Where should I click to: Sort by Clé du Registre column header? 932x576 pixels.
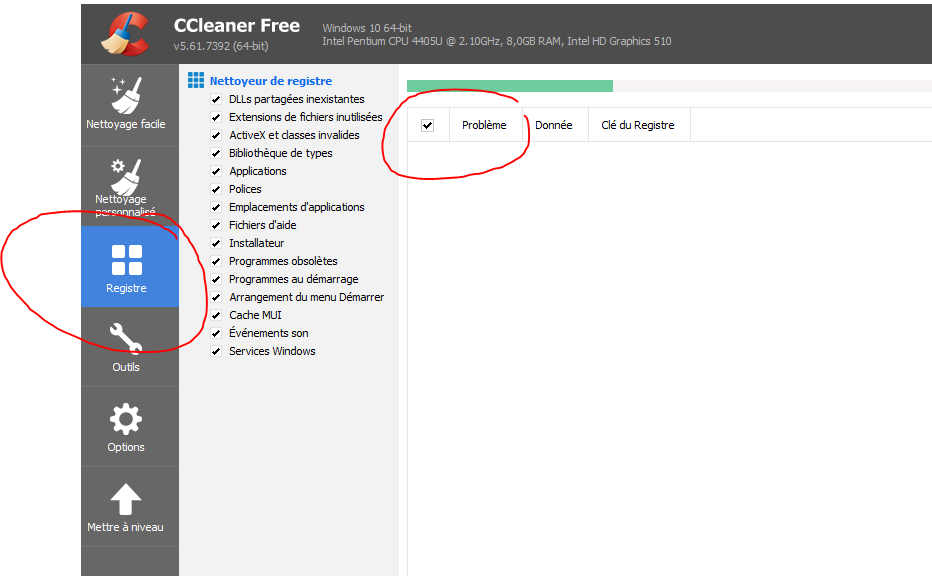[x=640, y=125]
